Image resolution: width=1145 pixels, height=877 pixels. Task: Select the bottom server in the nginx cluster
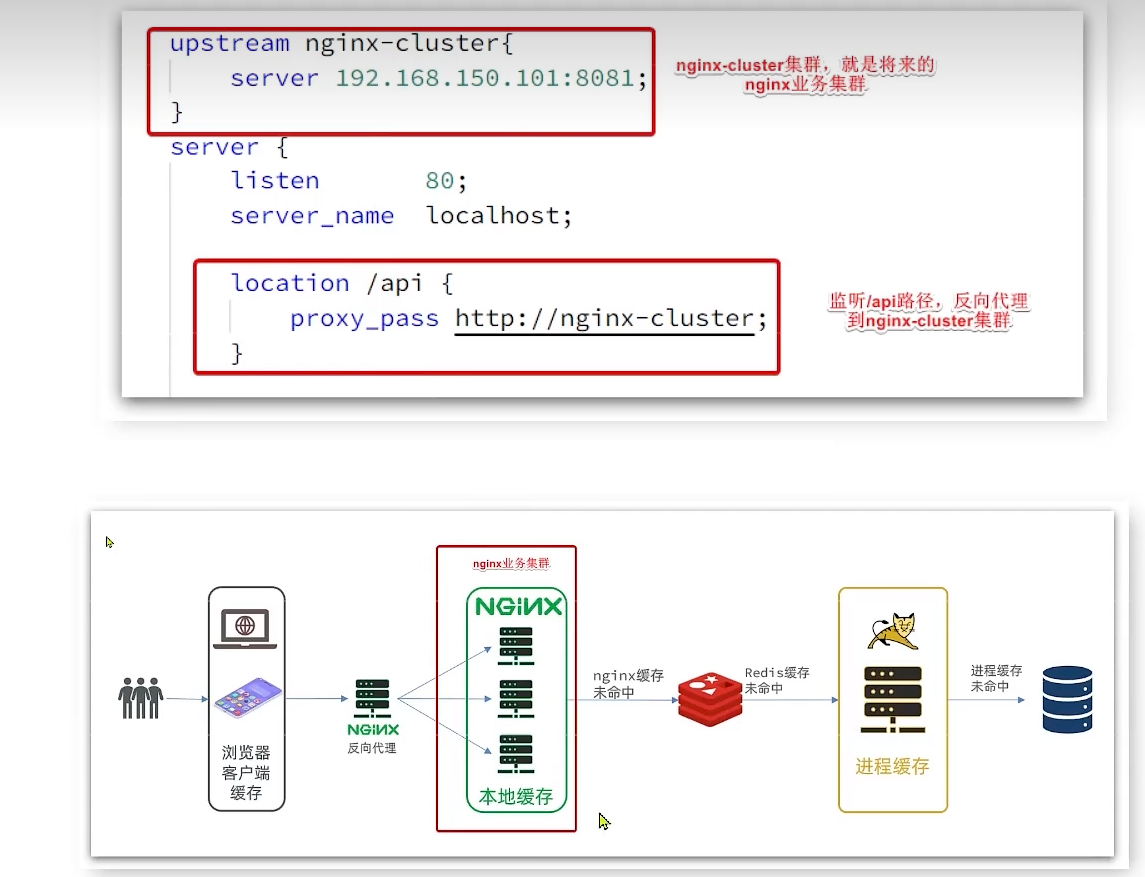click(516, 753)
